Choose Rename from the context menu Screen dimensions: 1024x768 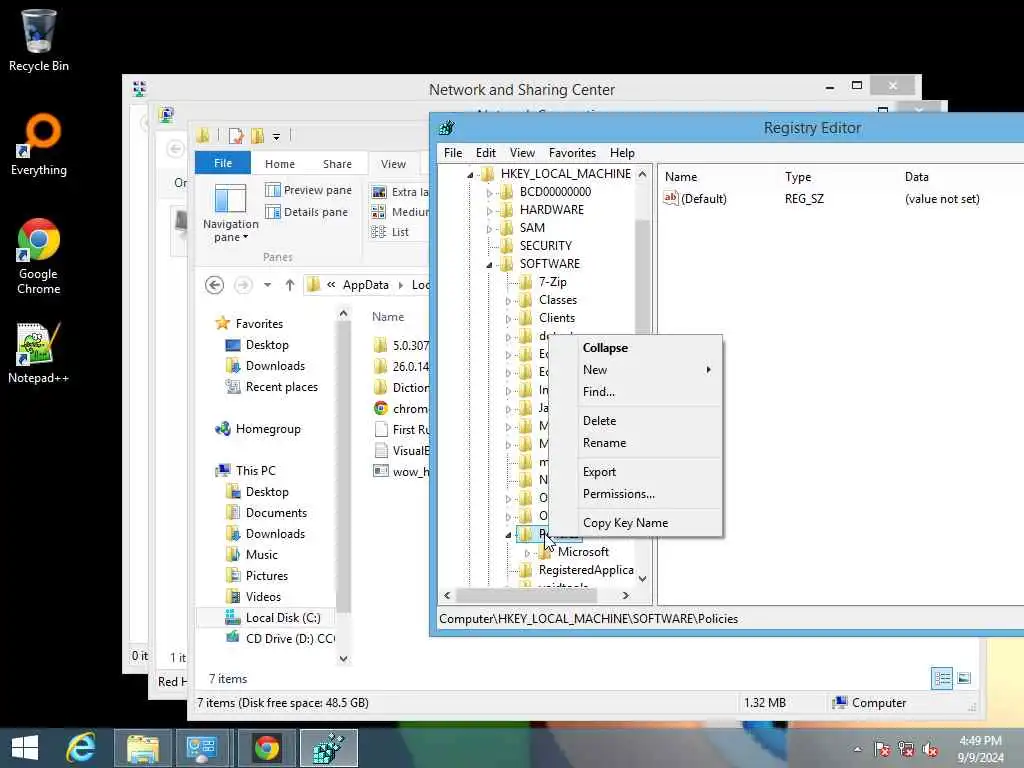pyautogui.click(x=635, y=443)
